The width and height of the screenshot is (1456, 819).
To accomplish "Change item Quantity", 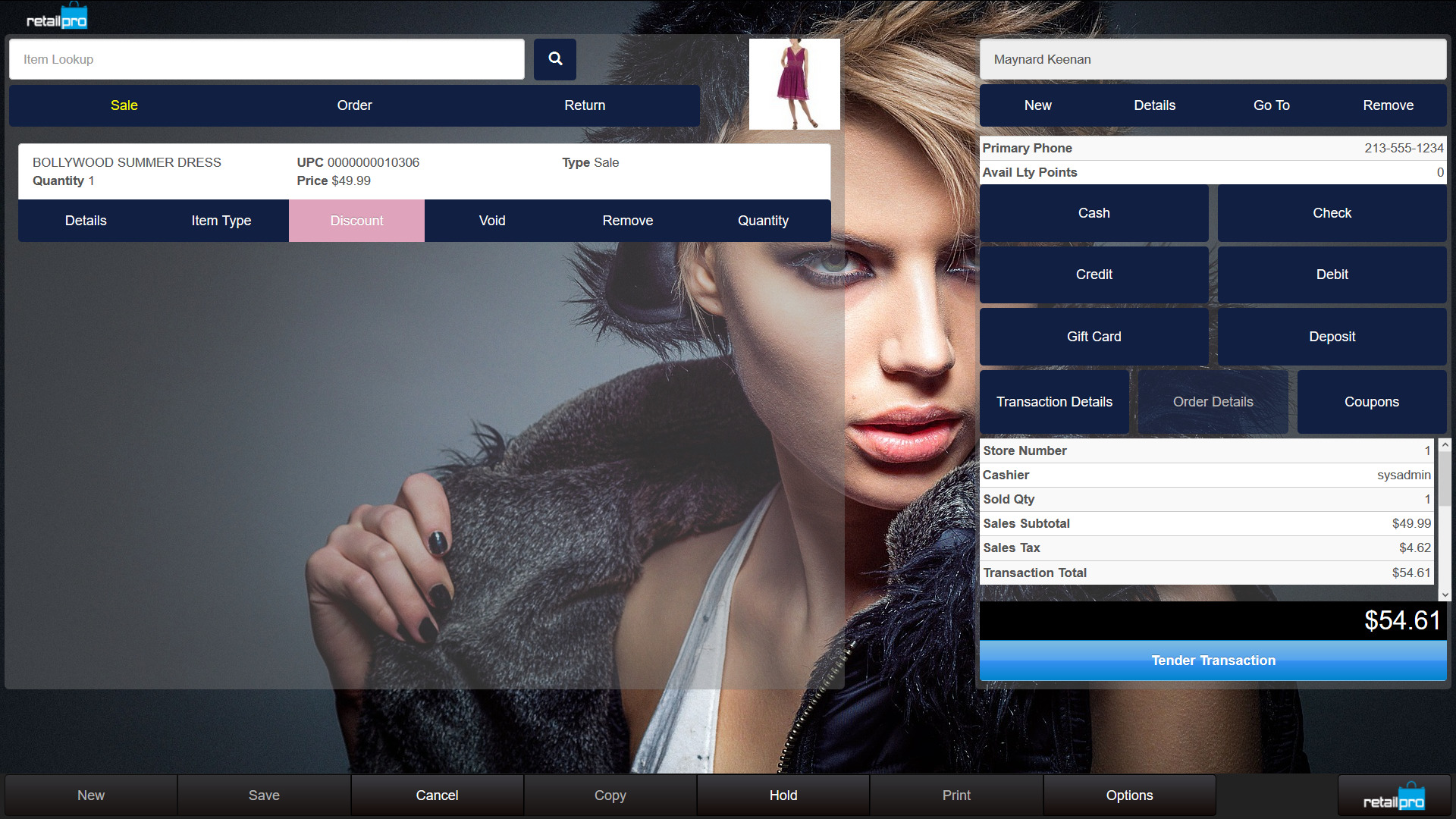I will coord(763,221).
